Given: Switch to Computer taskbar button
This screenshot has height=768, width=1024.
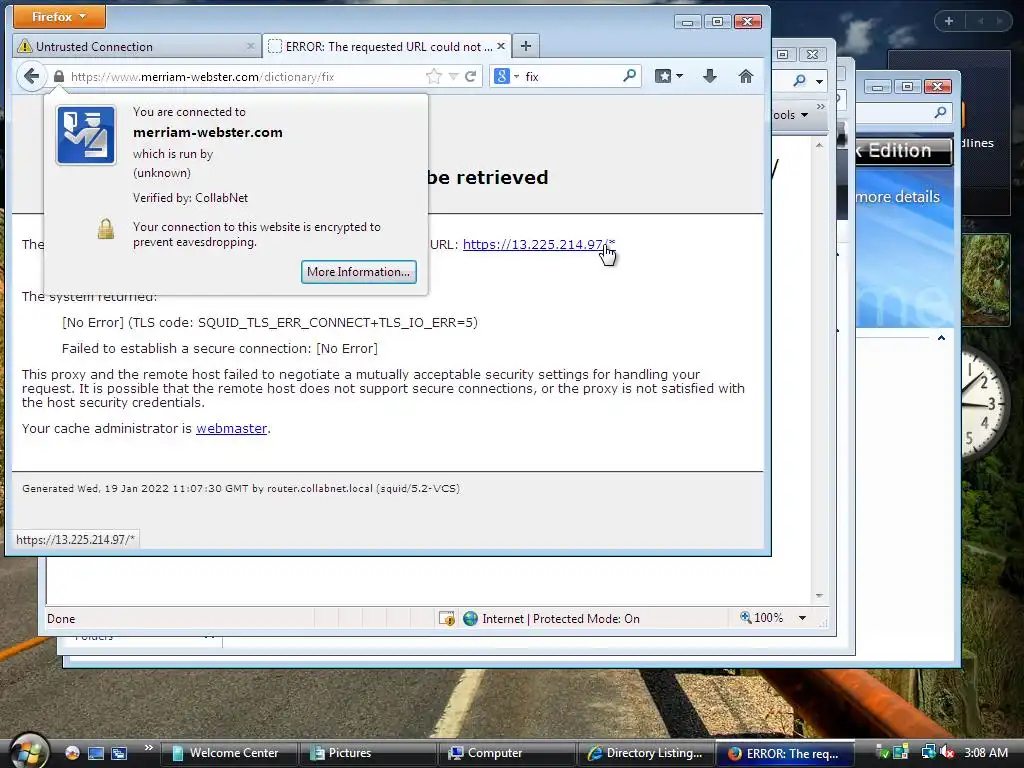Looking at the screenshot, I should click(x=506, y=753).
